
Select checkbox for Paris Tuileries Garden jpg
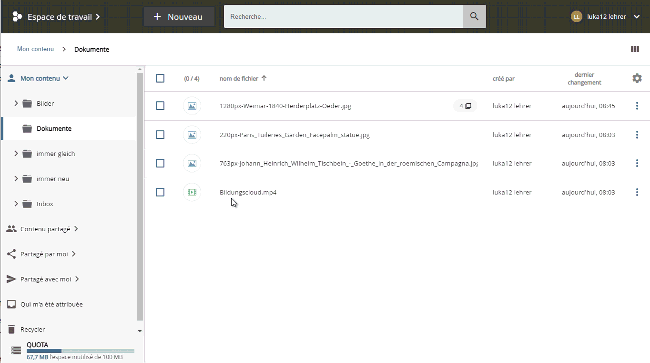click(160, 135)
